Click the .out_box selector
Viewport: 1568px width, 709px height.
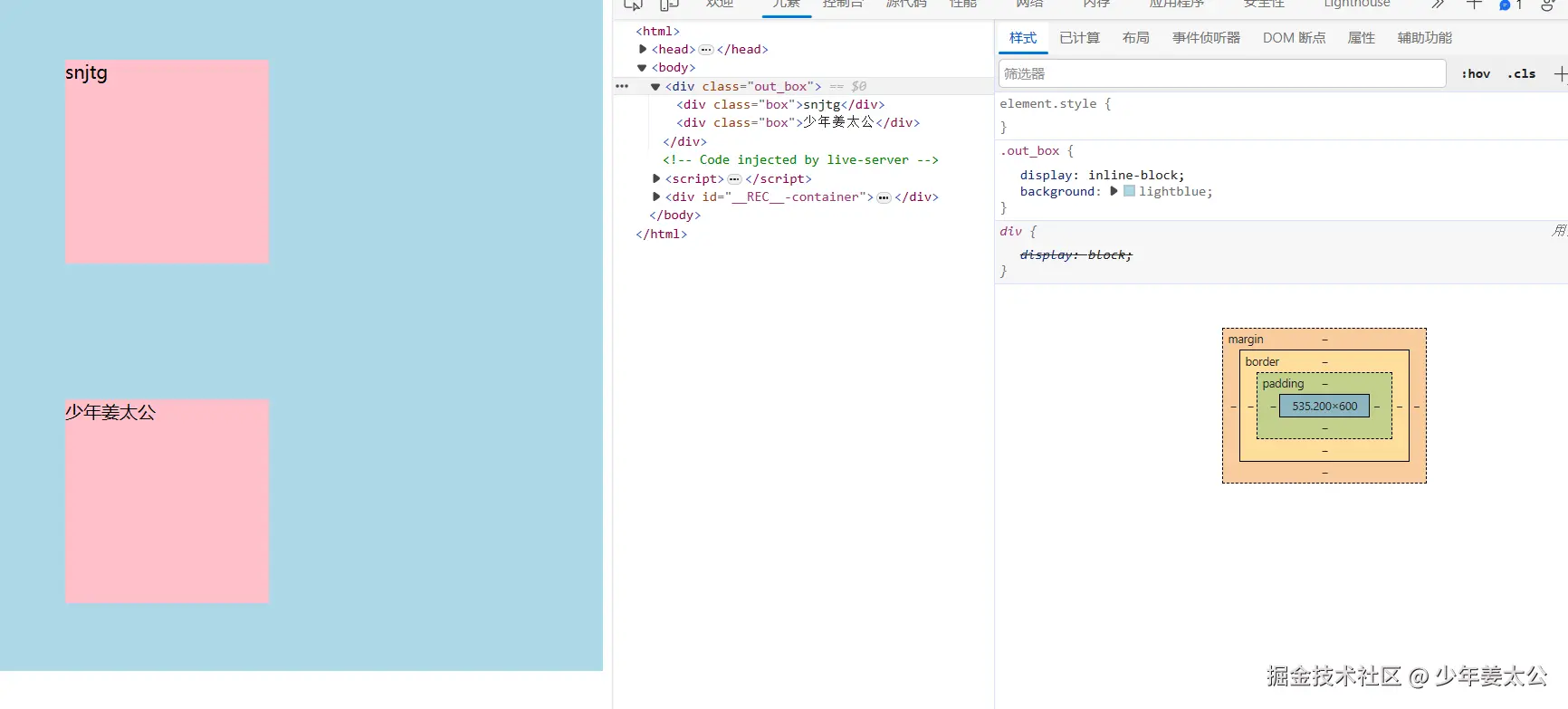1029,151
